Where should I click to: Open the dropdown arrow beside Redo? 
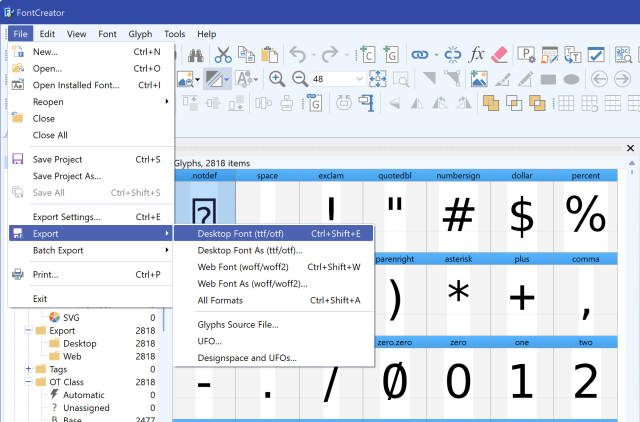coord(346,55)
